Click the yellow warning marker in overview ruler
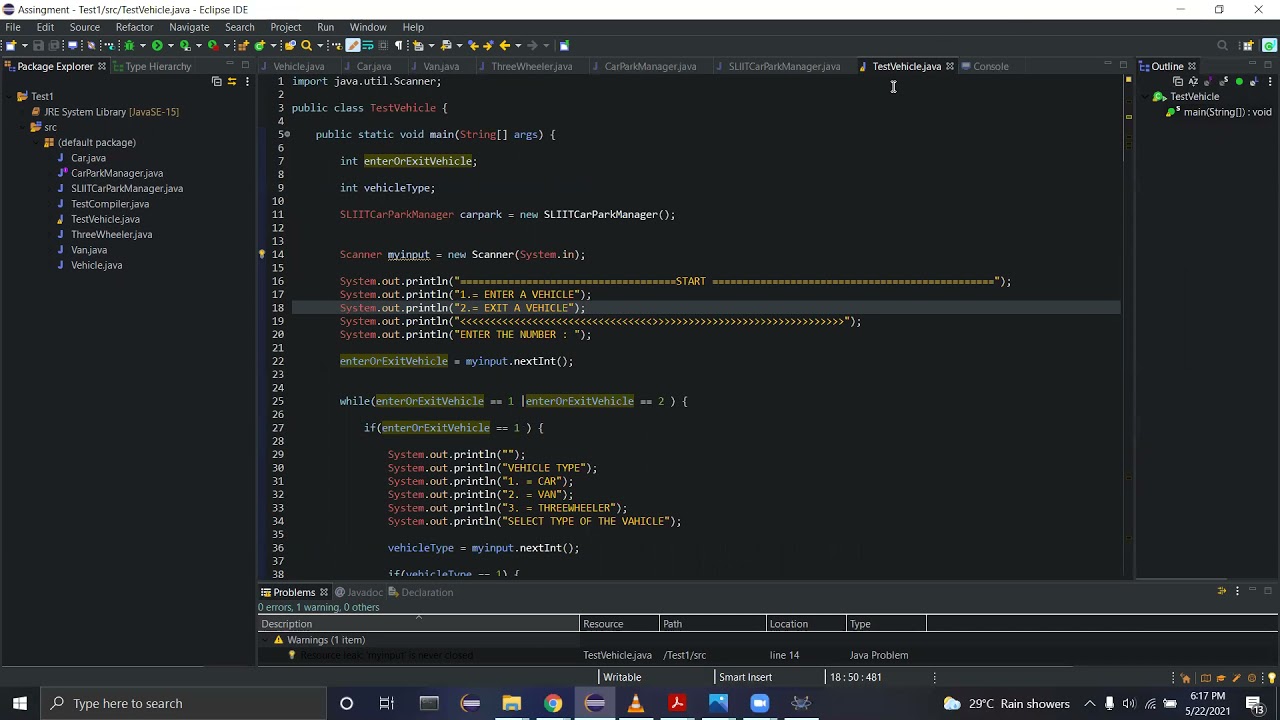 [x=1129, y=117]
